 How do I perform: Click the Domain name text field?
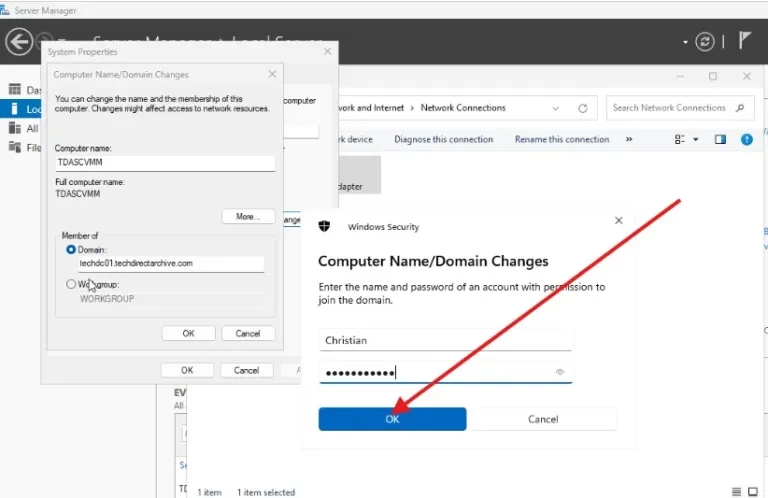point(171,263)
